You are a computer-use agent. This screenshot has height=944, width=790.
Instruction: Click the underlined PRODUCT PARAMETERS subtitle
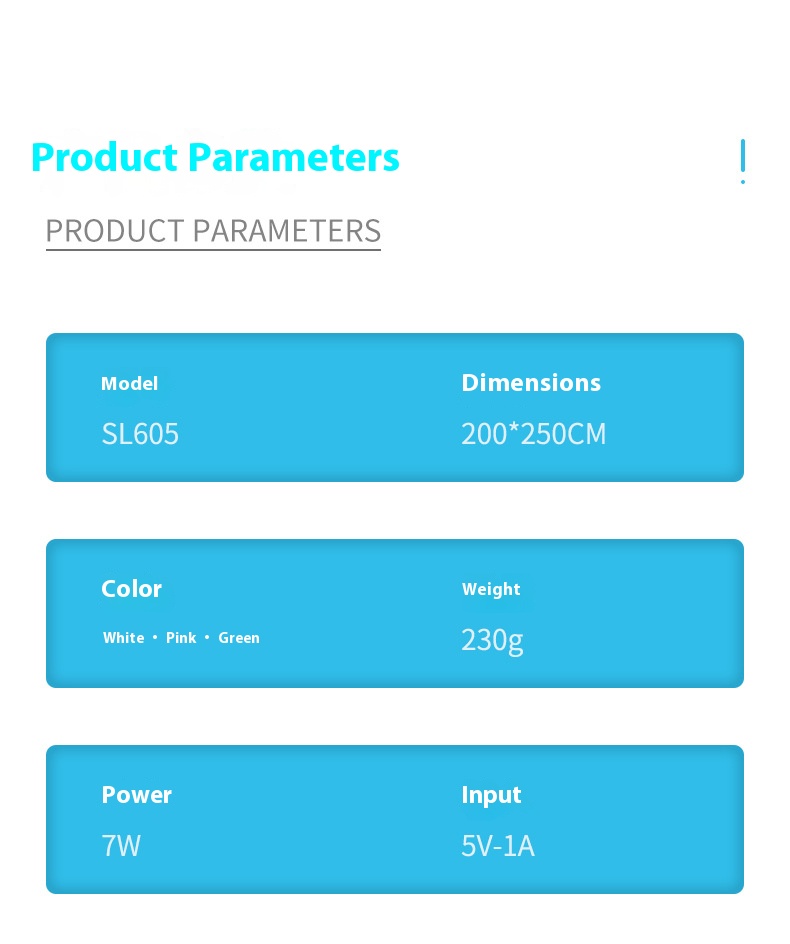coord(213,232)
